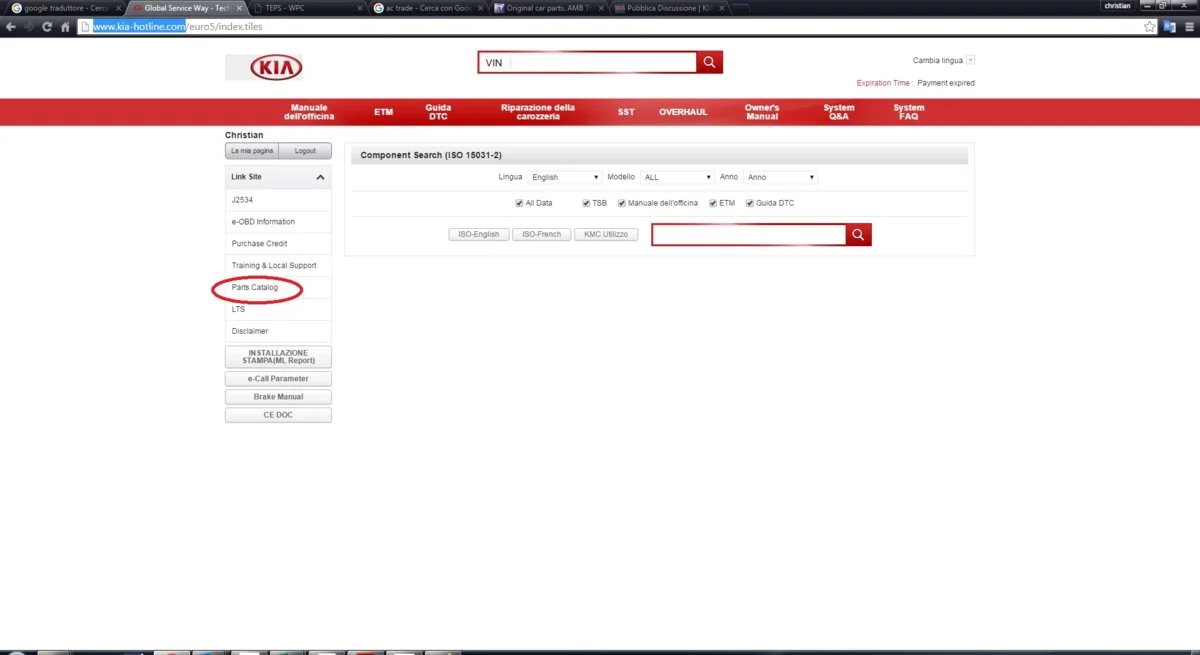The height and width of the screenshot is (655, 1200).
Task: Open the Manuale dell'officina menu in the red bar
Action: point(309,112)
